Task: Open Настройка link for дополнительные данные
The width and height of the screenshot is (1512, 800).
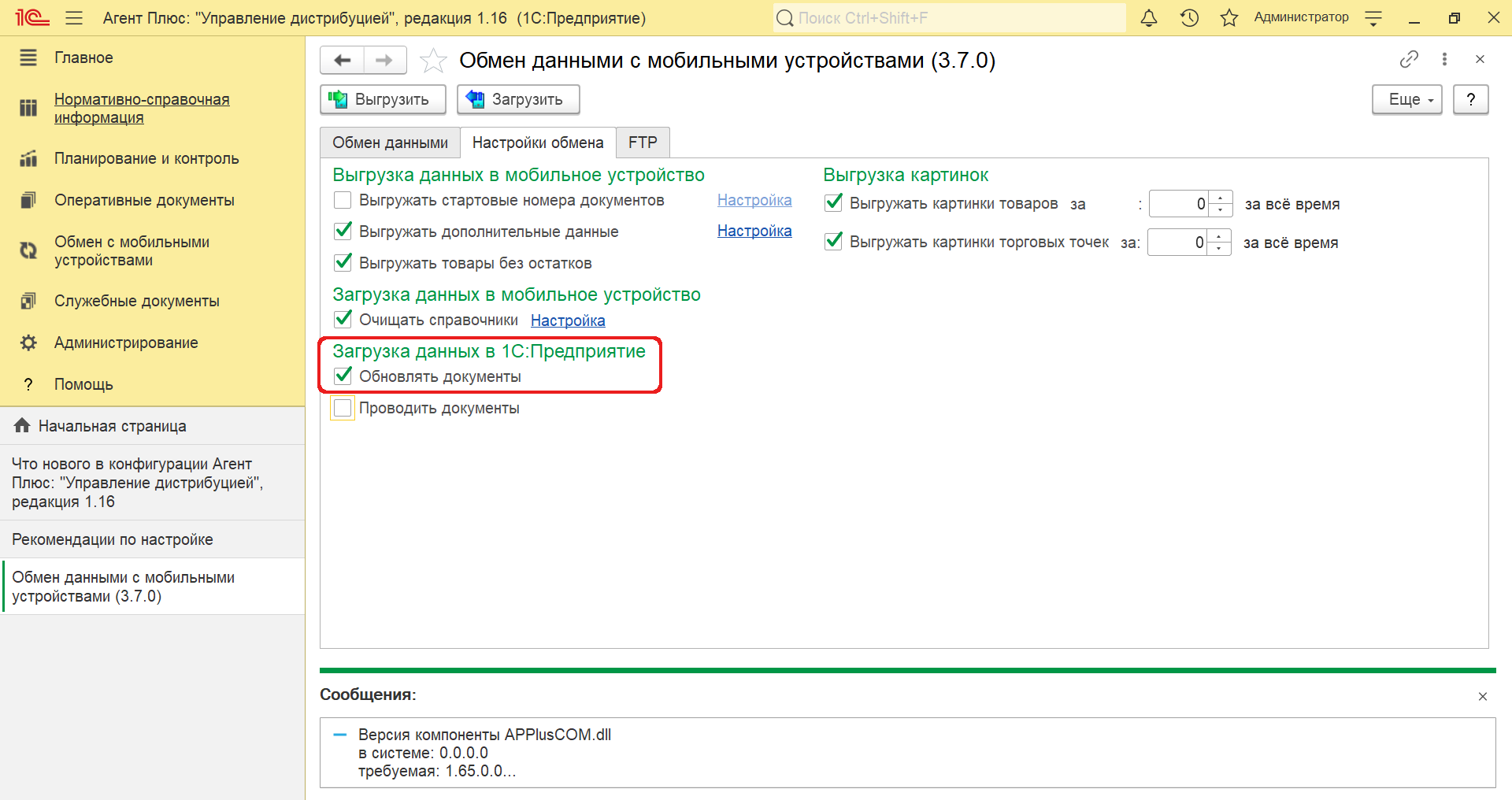Action: (754, 231)
